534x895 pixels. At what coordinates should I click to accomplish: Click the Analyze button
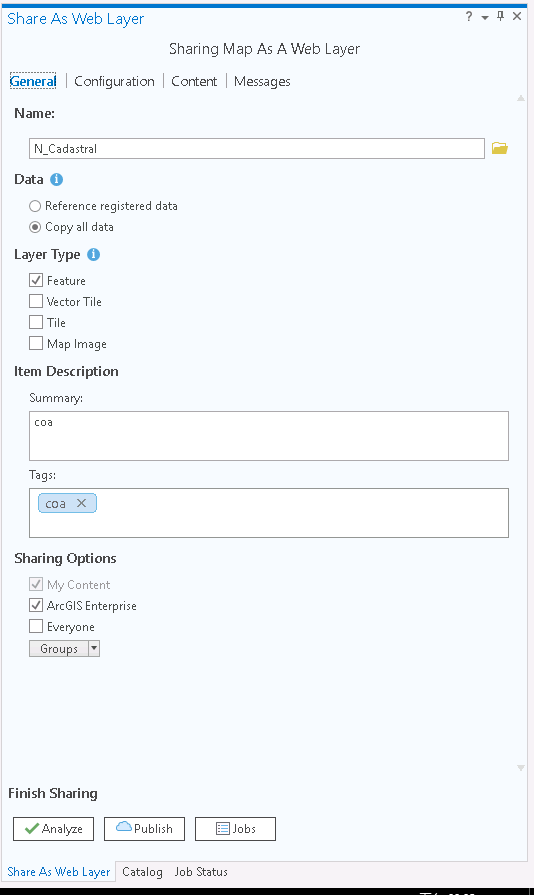coord(54,829)
